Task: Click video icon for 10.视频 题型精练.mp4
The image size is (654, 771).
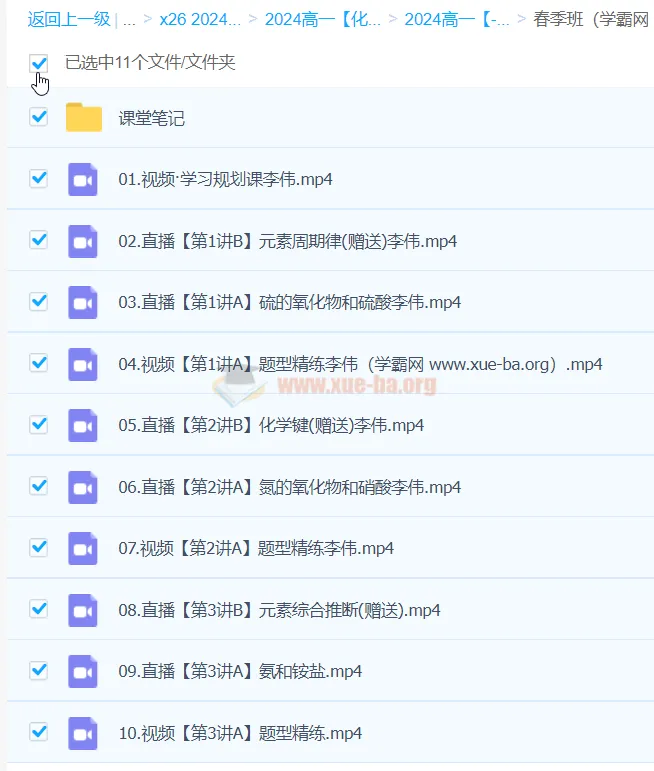Action: tap(83, 733)
